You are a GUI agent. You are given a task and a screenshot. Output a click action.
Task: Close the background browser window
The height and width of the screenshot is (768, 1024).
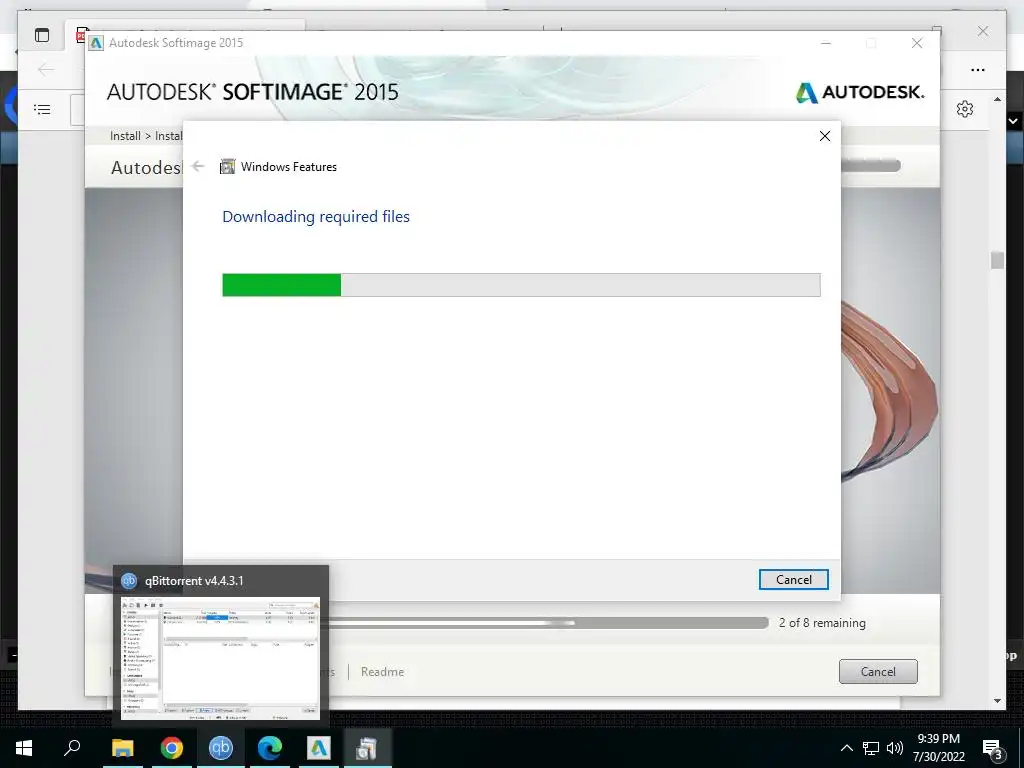click(x=982, y=31)
